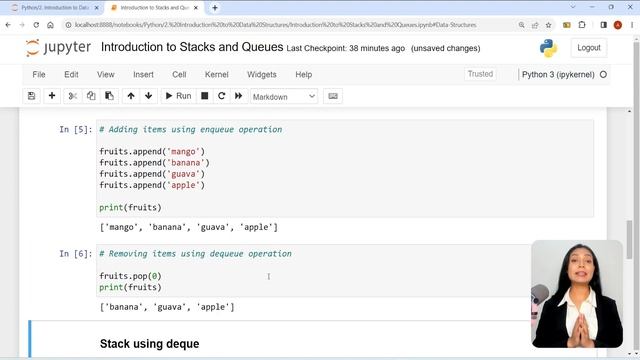This screenshot has width=640, height=360.
Task: Toggle browser side panel icon
Action: [x=604, y=25]
